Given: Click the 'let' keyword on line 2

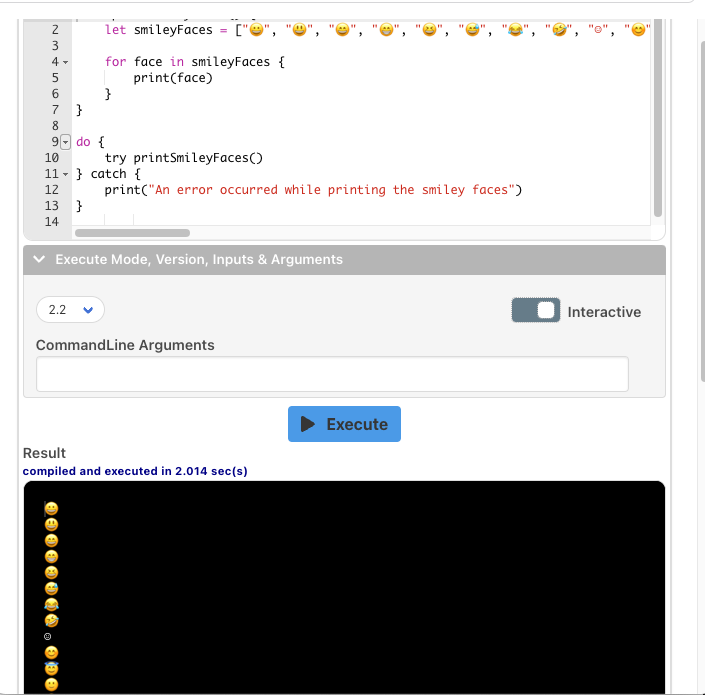Looking at the screenshot, I should click(x=116, y=30).
